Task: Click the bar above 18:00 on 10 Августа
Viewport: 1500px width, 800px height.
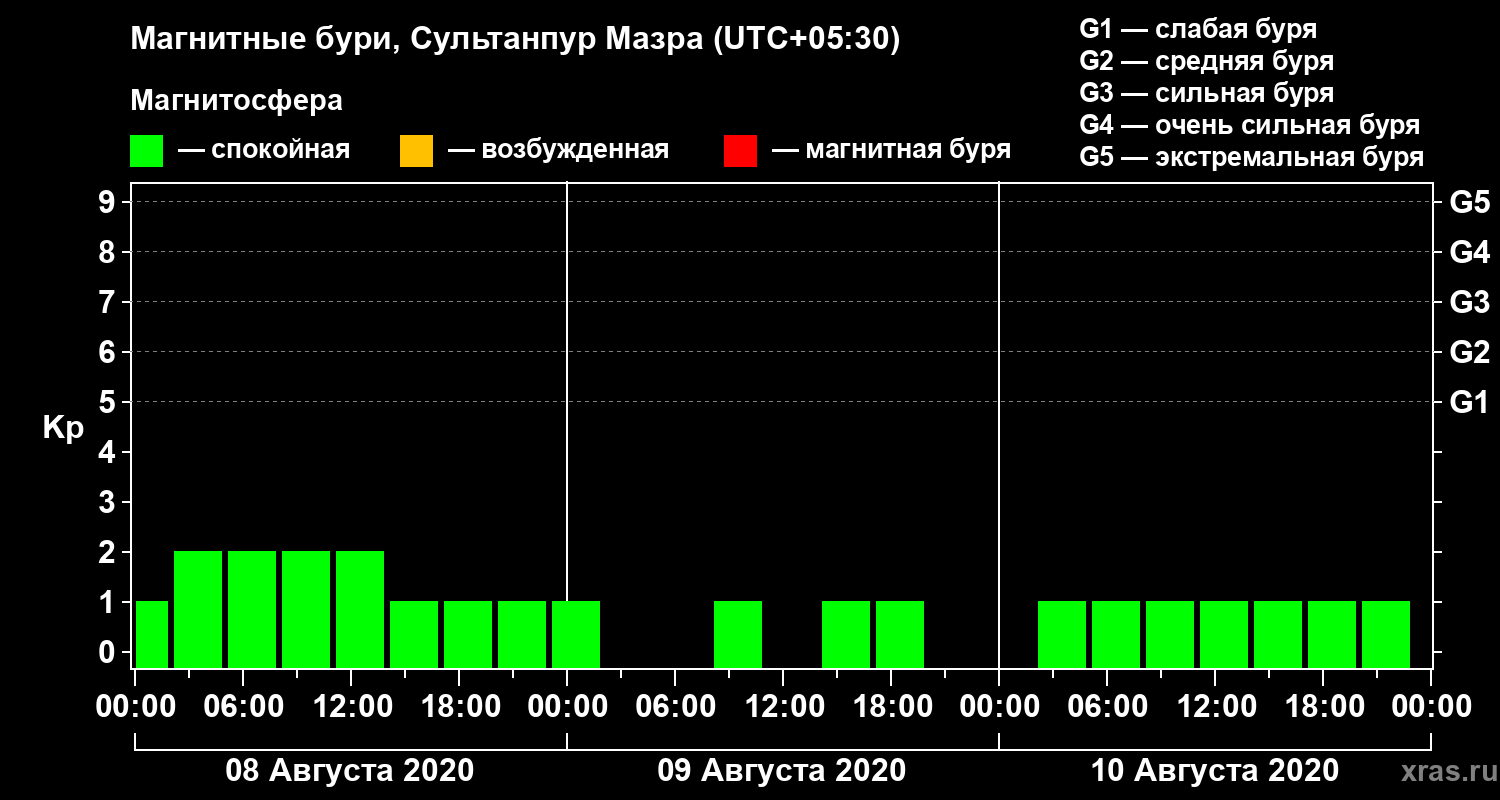Action: pos(1332,634)
